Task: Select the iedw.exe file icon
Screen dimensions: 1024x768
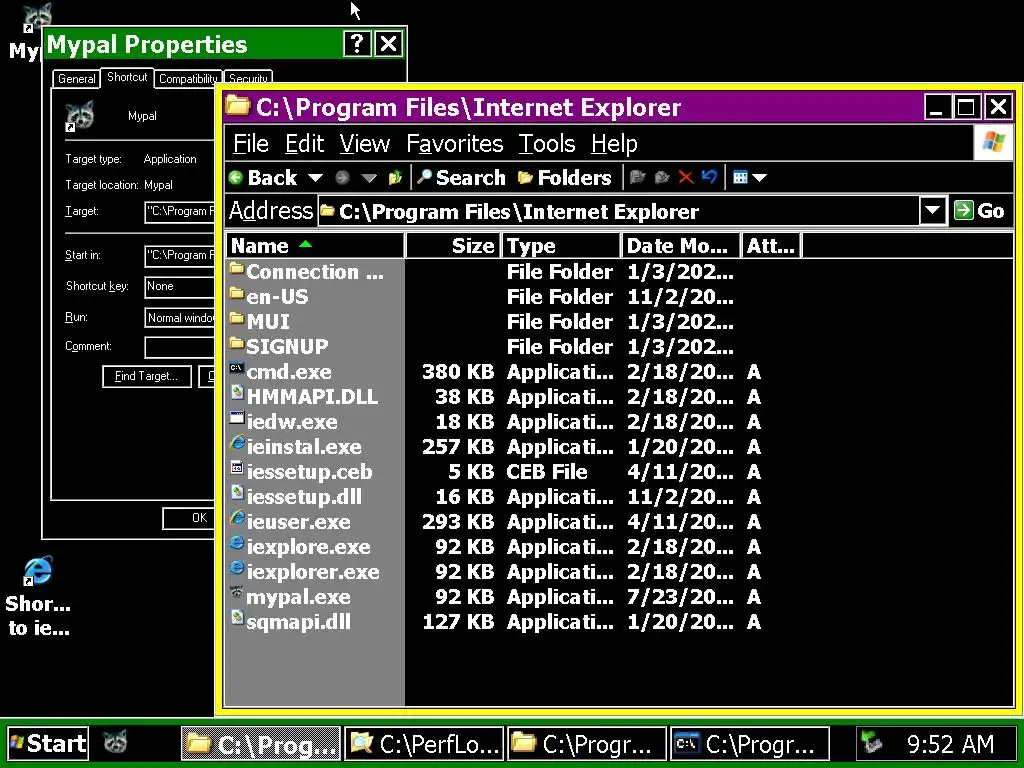Action: pos(236,419)
